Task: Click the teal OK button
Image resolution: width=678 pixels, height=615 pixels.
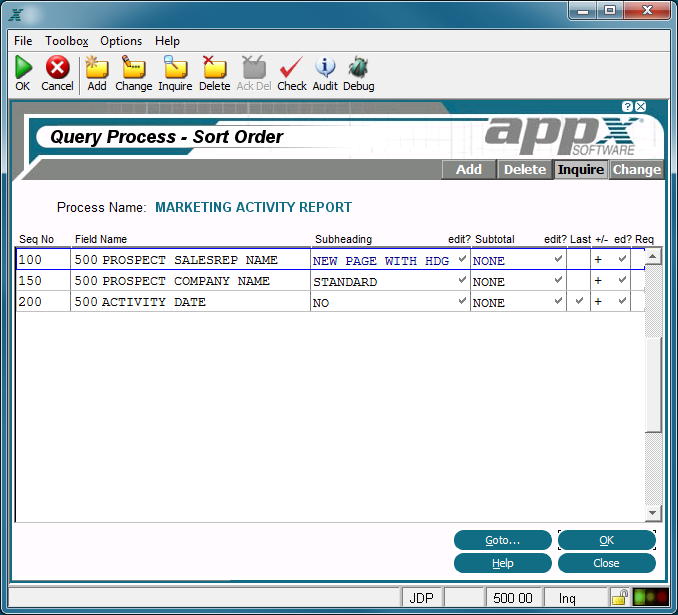Action: coord(607,540)
